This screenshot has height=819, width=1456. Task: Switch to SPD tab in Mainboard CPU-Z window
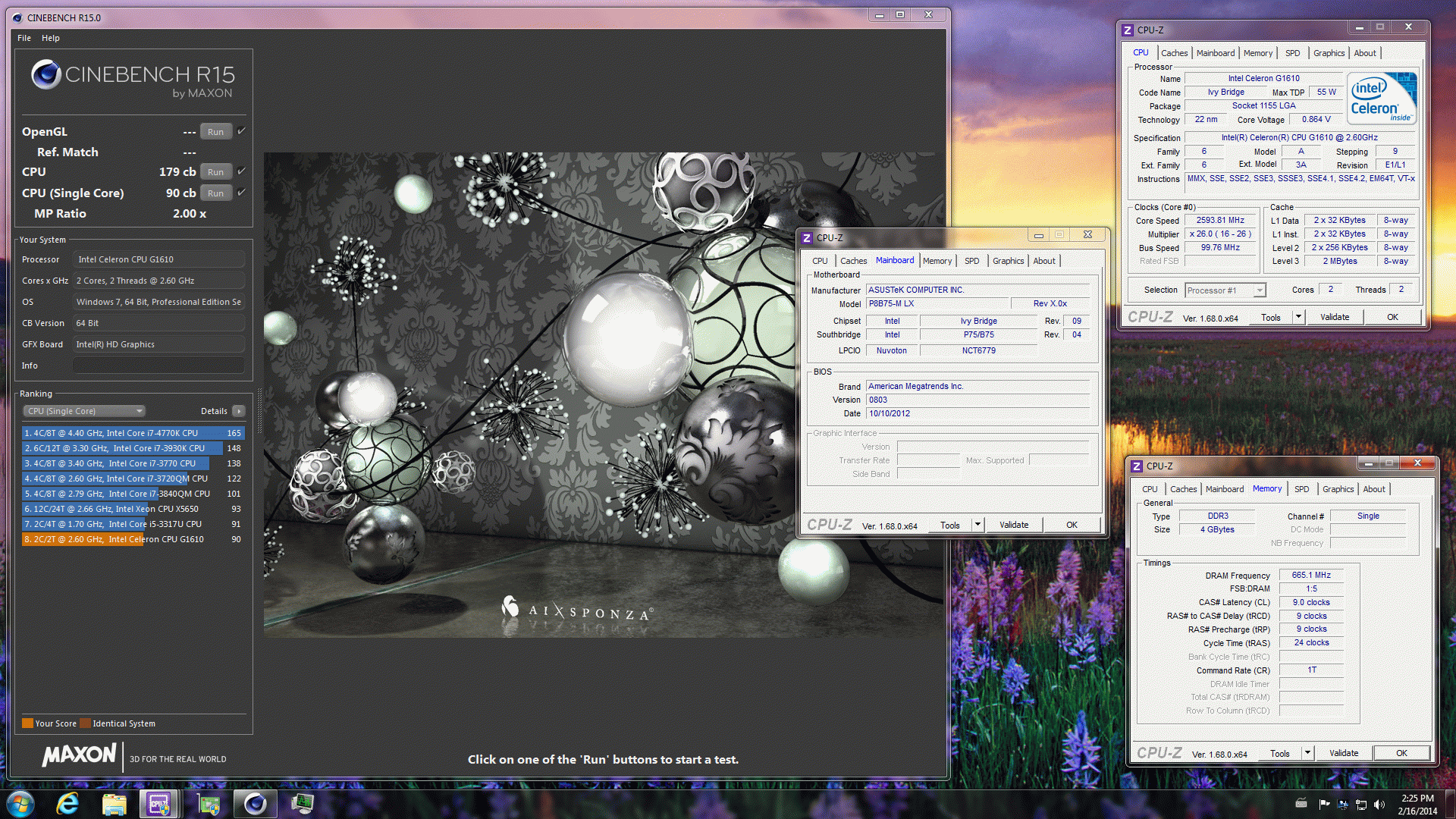971,261
